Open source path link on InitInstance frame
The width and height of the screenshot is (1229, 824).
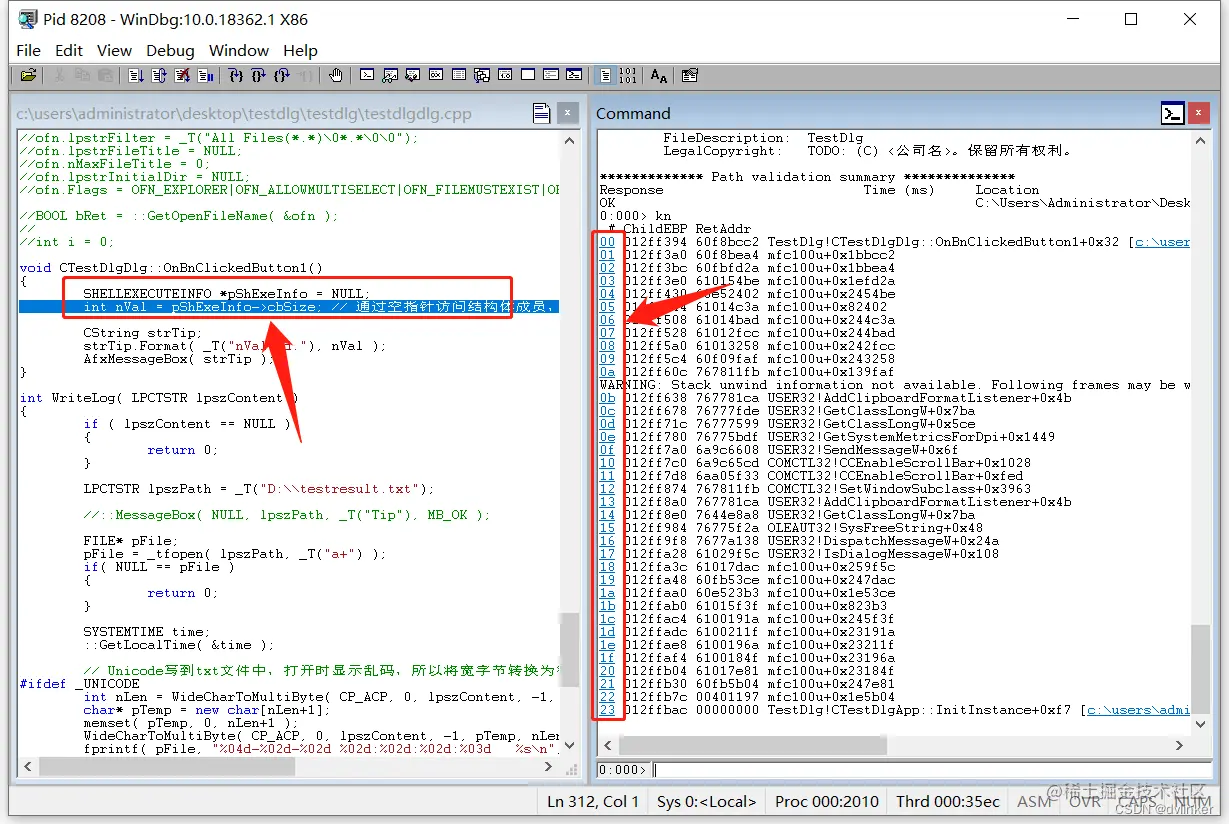(x=1139, y=710)
